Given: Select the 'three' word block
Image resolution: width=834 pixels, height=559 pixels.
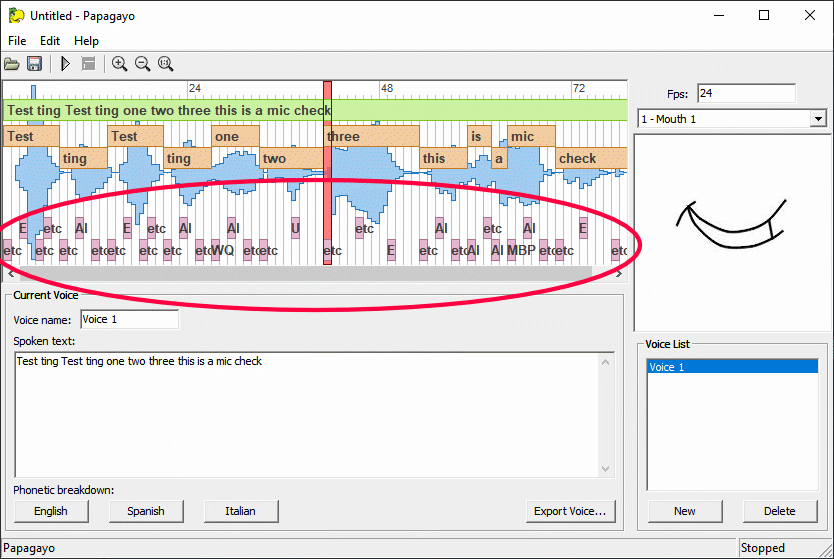Looking at the screenshot, I should click(371, 136).
